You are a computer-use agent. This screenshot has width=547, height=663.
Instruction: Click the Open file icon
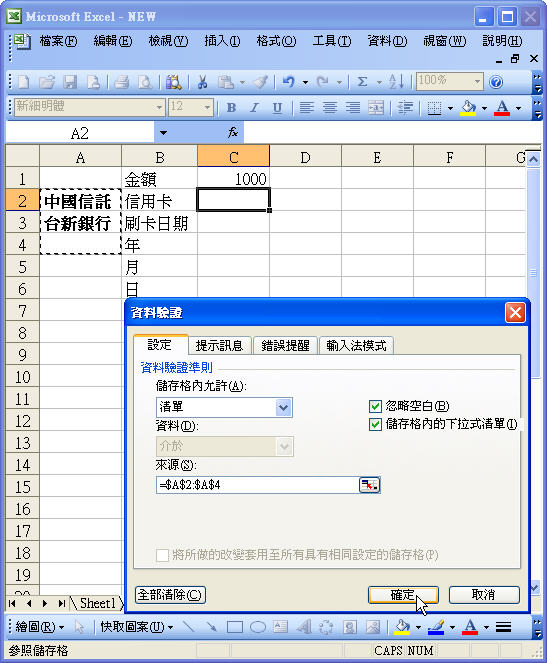[47, 82]
